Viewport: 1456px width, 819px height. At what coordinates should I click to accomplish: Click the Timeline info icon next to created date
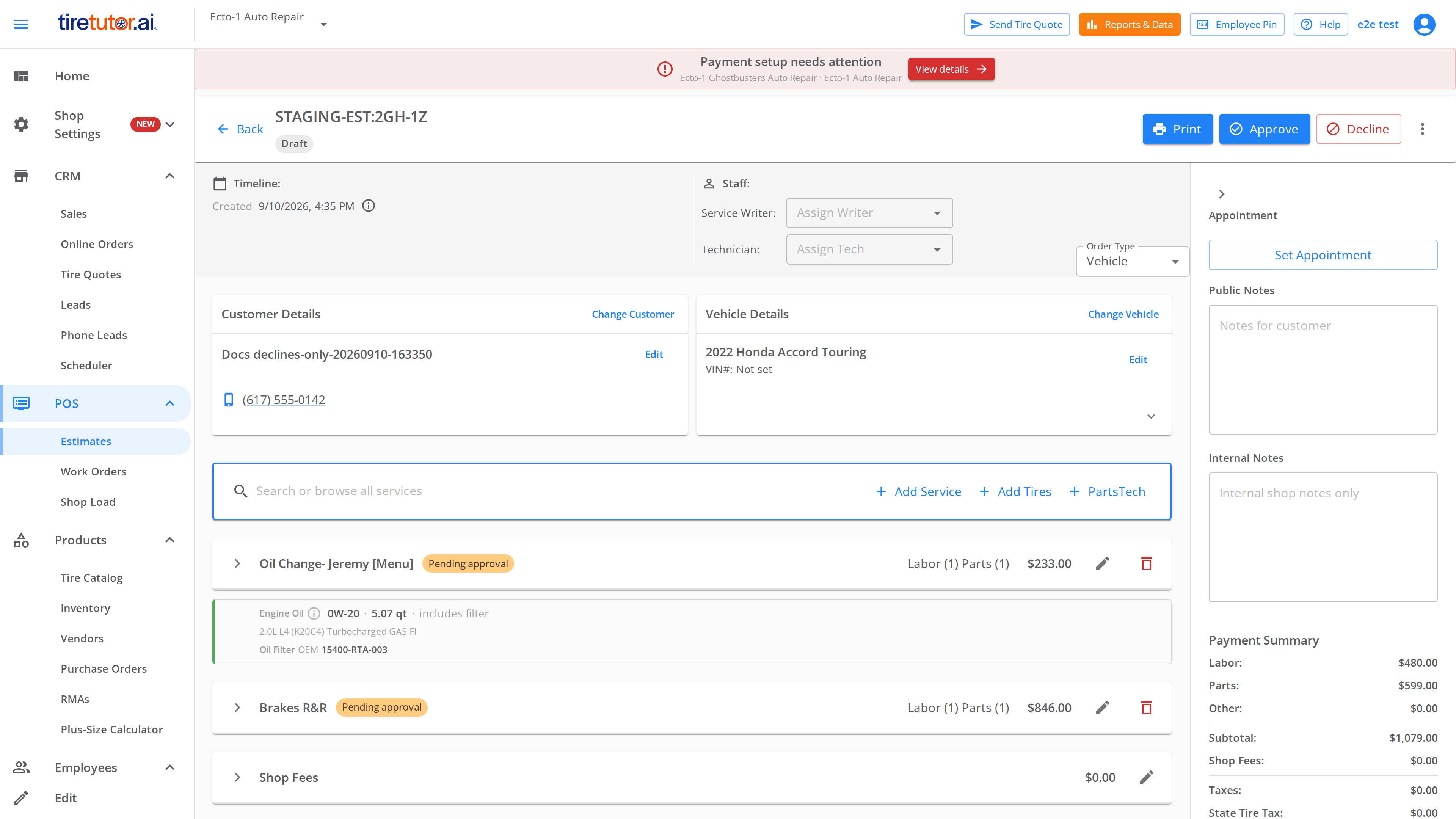click(369, 206)
